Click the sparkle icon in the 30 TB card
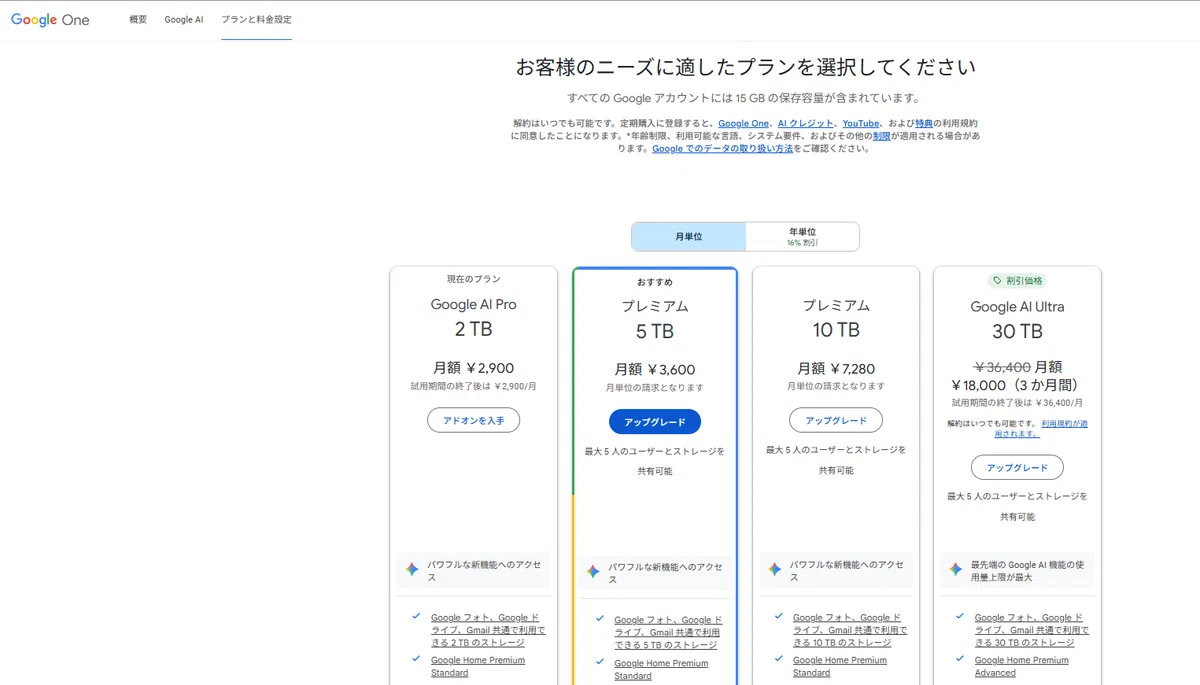 (x=956, y=569)
